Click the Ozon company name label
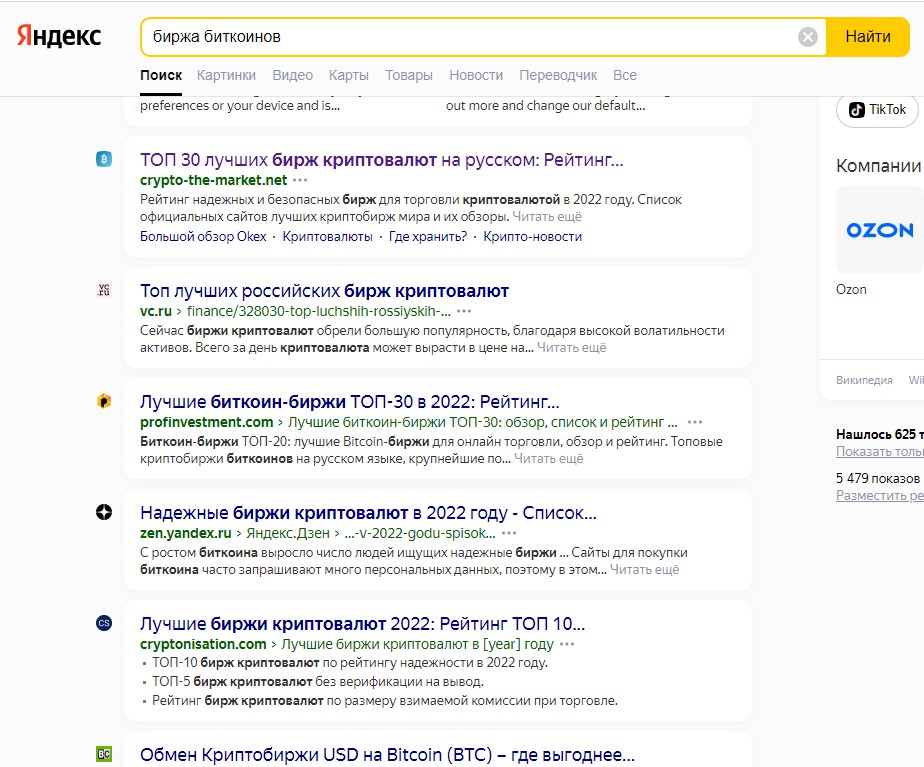The height and width of the screenshot is (767, 924). [851, 290]
